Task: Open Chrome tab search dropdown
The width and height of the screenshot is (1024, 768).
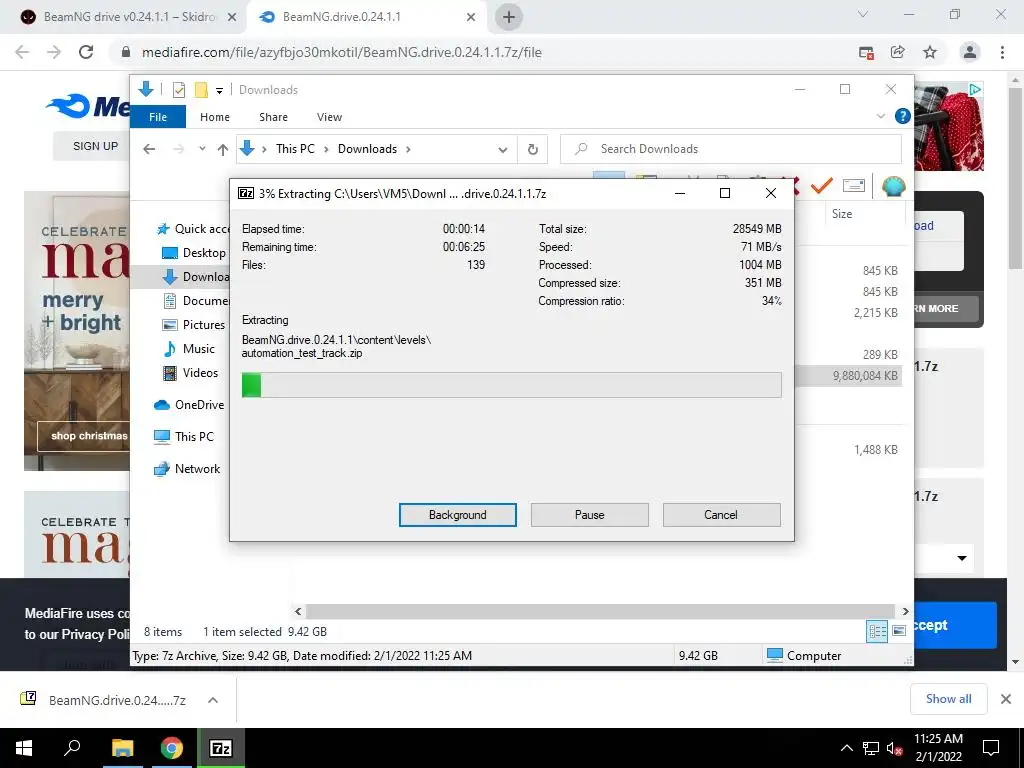Action: tap(863, 14)
